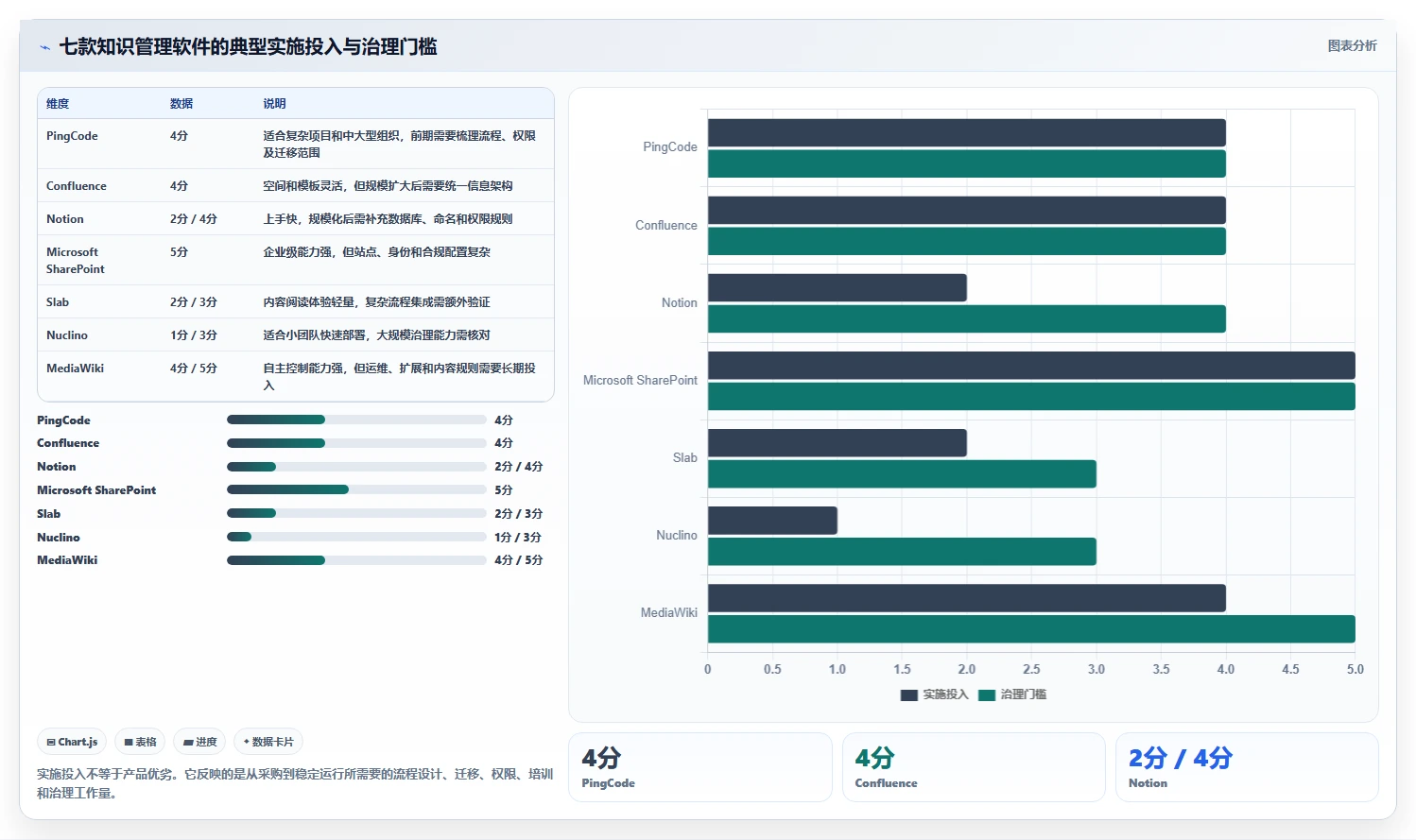1416x840 pixels.
Task: Click the Nuclino progress bar
Action: (x=356, y=537)
